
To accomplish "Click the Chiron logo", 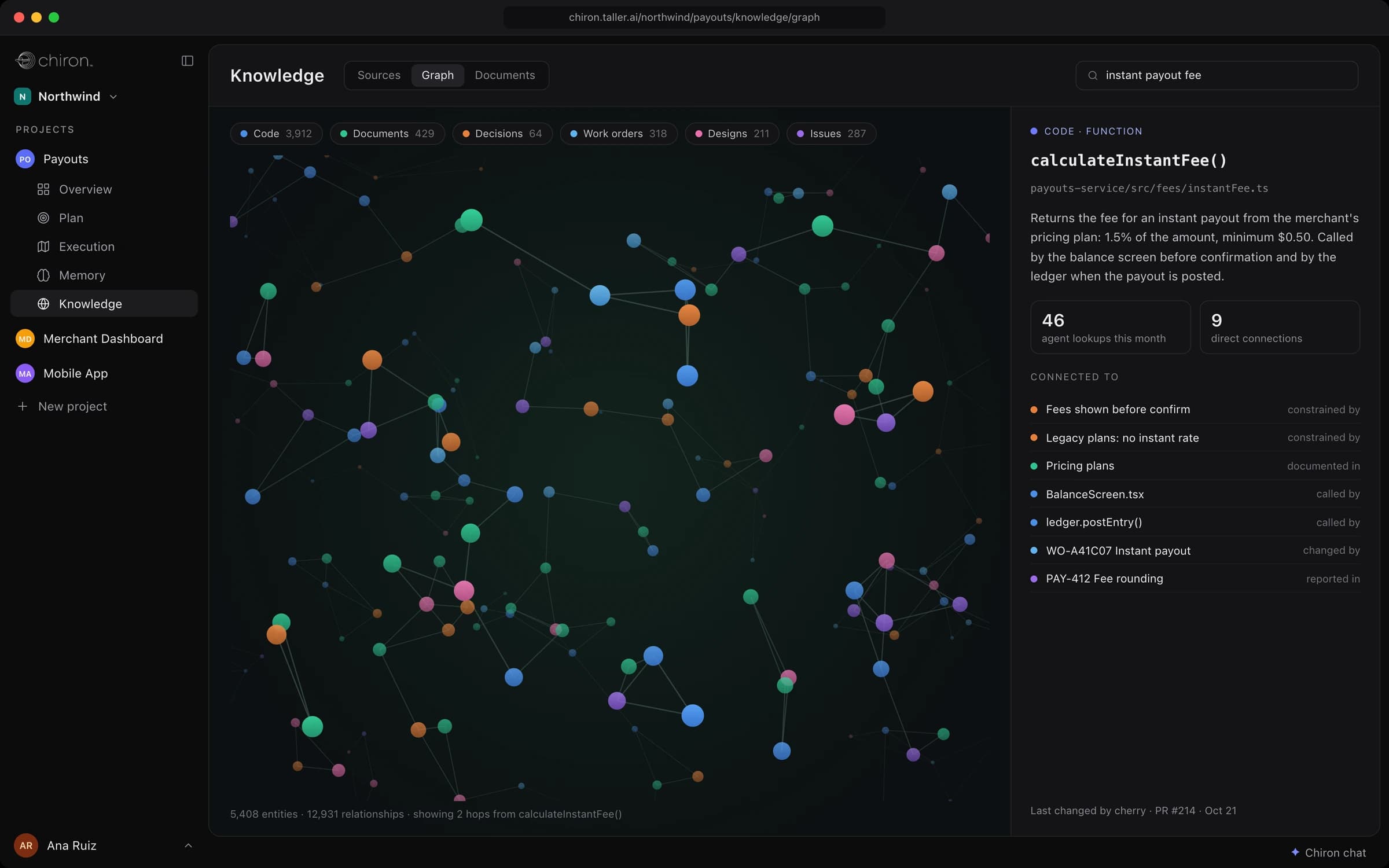I will coord(54,60).
